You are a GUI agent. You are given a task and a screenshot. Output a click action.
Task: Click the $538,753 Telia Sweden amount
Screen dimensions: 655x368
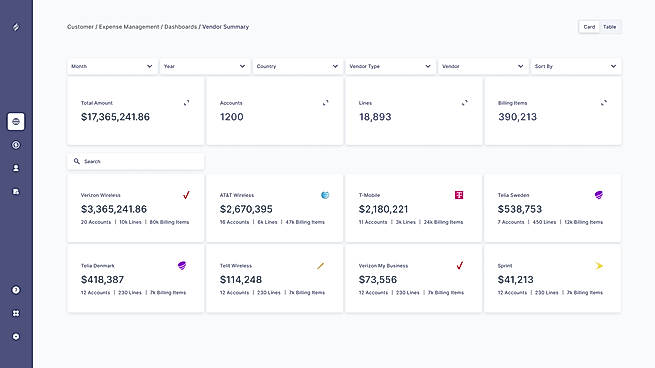point(520,209)
